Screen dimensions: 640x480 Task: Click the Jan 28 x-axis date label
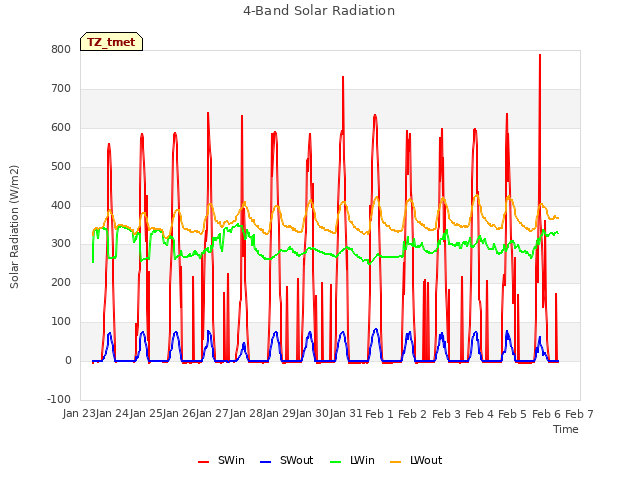pos(246,413)
